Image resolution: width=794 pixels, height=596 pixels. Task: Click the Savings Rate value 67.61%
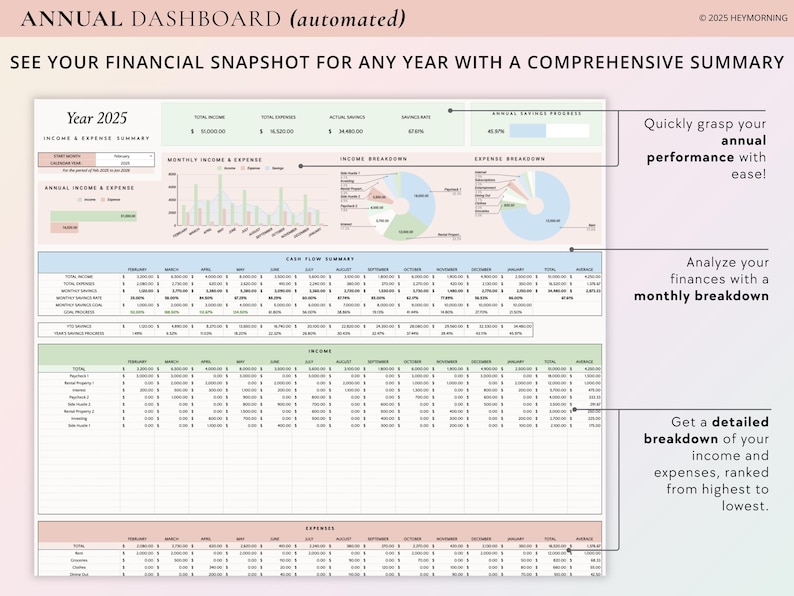click(x=416, y=131)
